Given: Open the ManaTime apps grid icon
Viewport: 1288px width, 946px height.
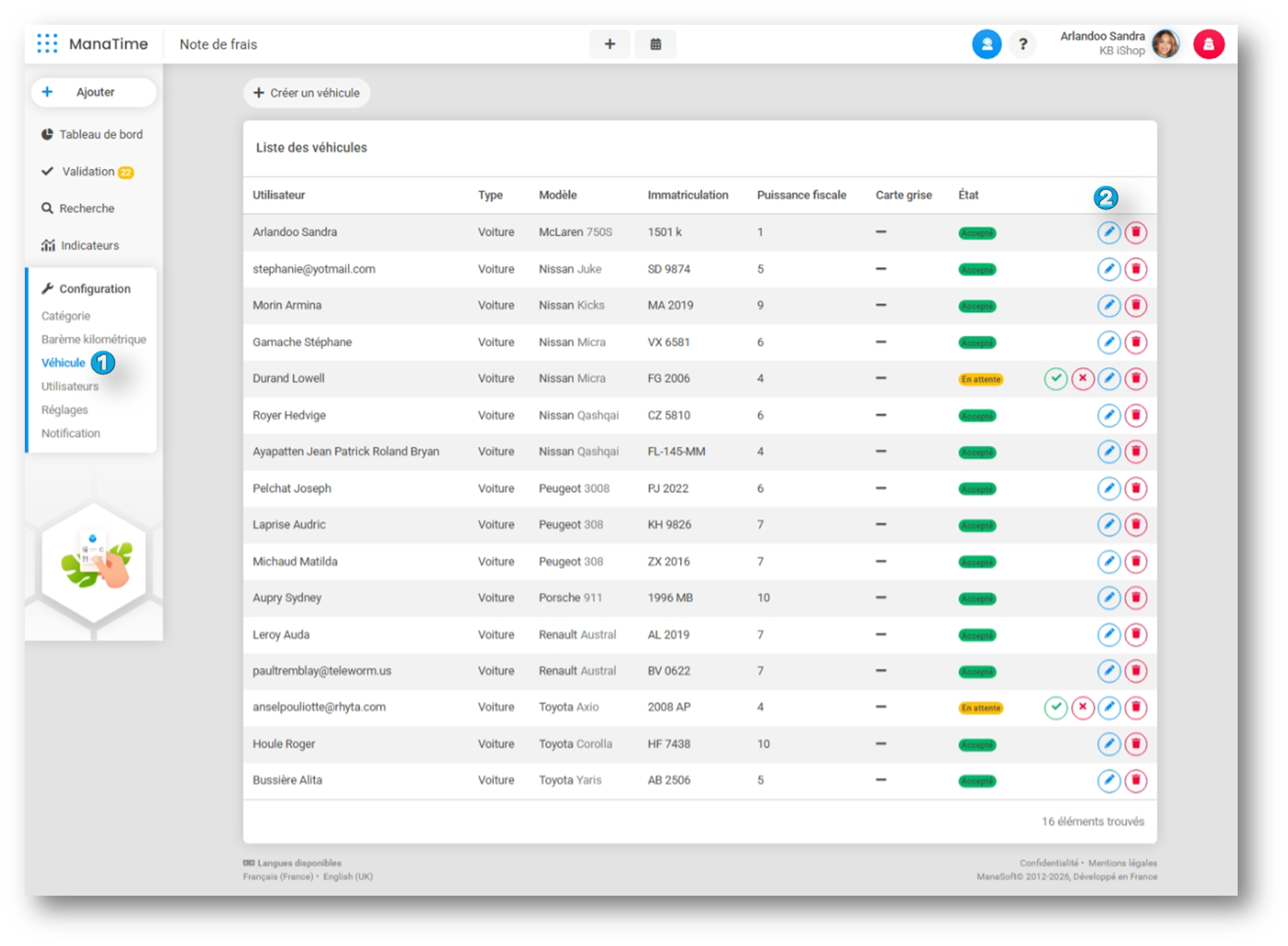Looking at the screenshot, I should point(47,44).
